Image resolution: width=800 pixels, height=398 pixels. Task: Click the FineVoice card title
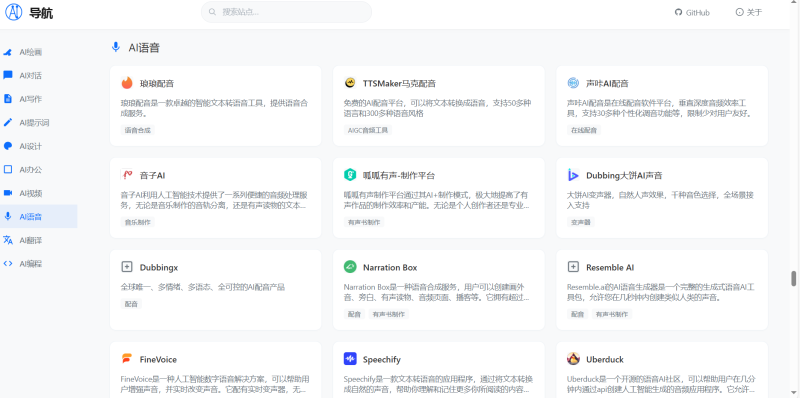point(158,359)
